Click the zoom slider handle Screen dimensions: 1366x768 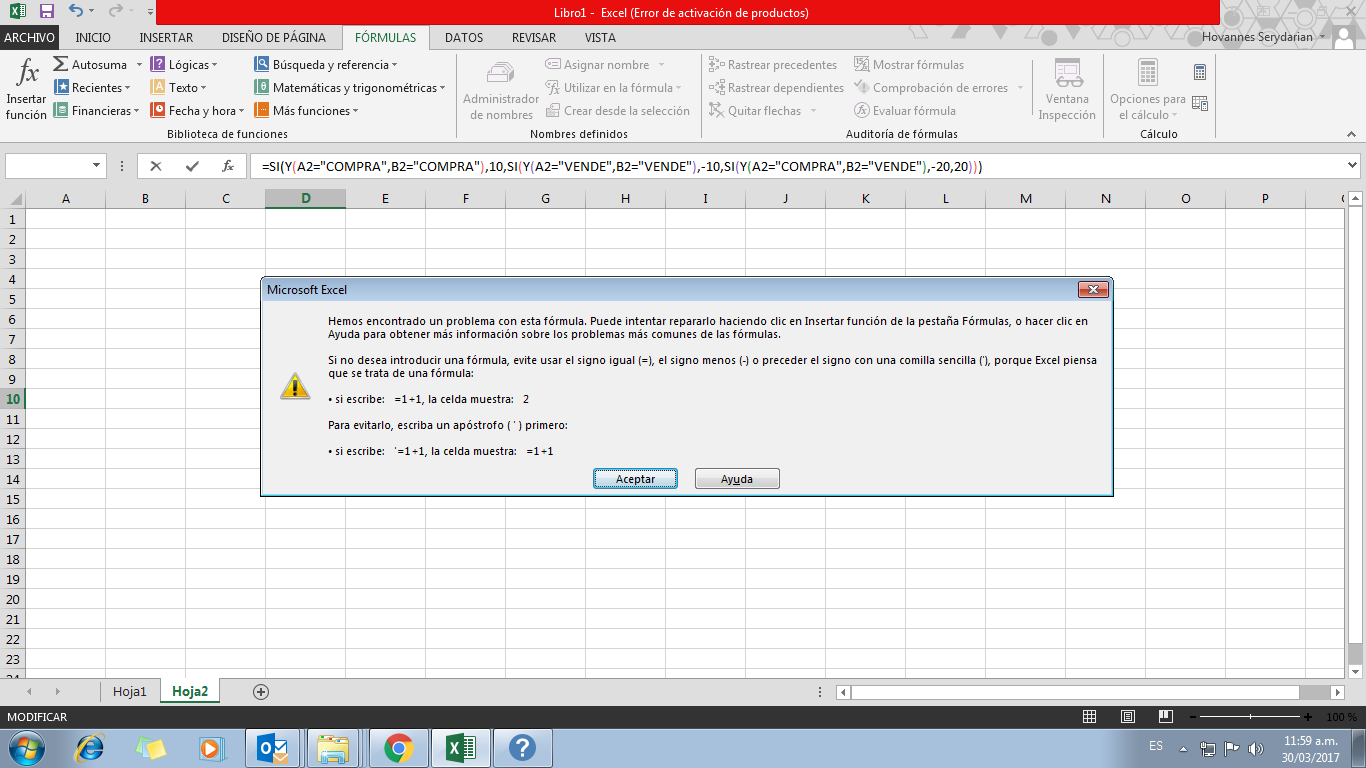pyautogui.click(x=1252, y=717)
